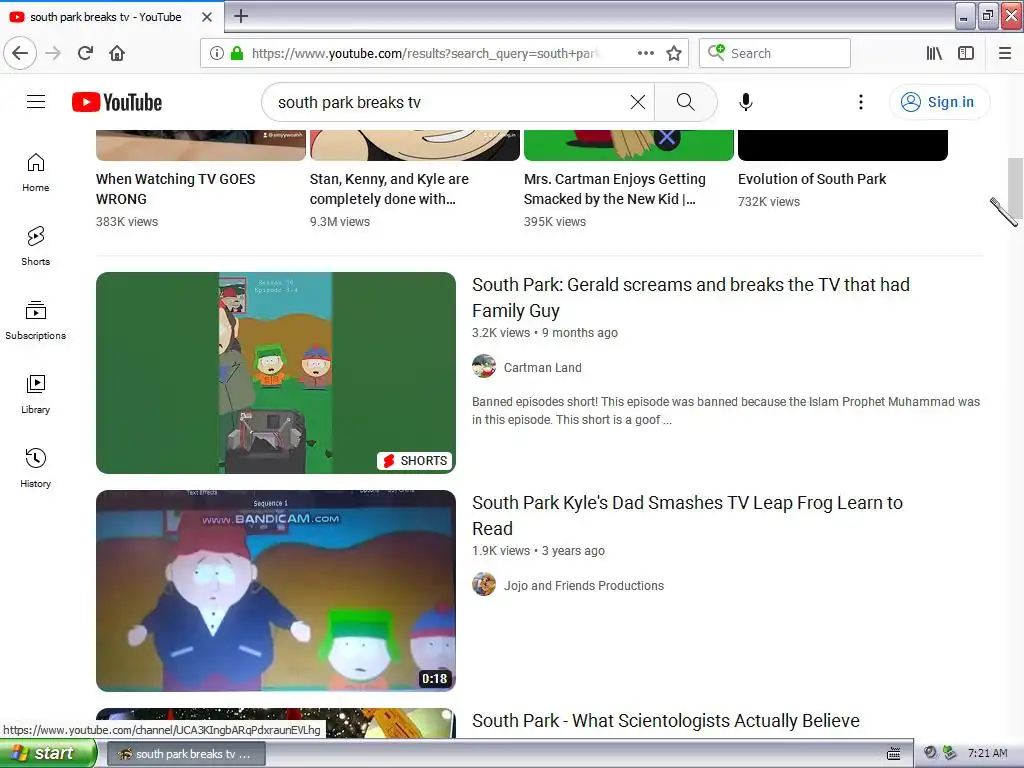Go back with the browser back arrow

click(20, 54)
